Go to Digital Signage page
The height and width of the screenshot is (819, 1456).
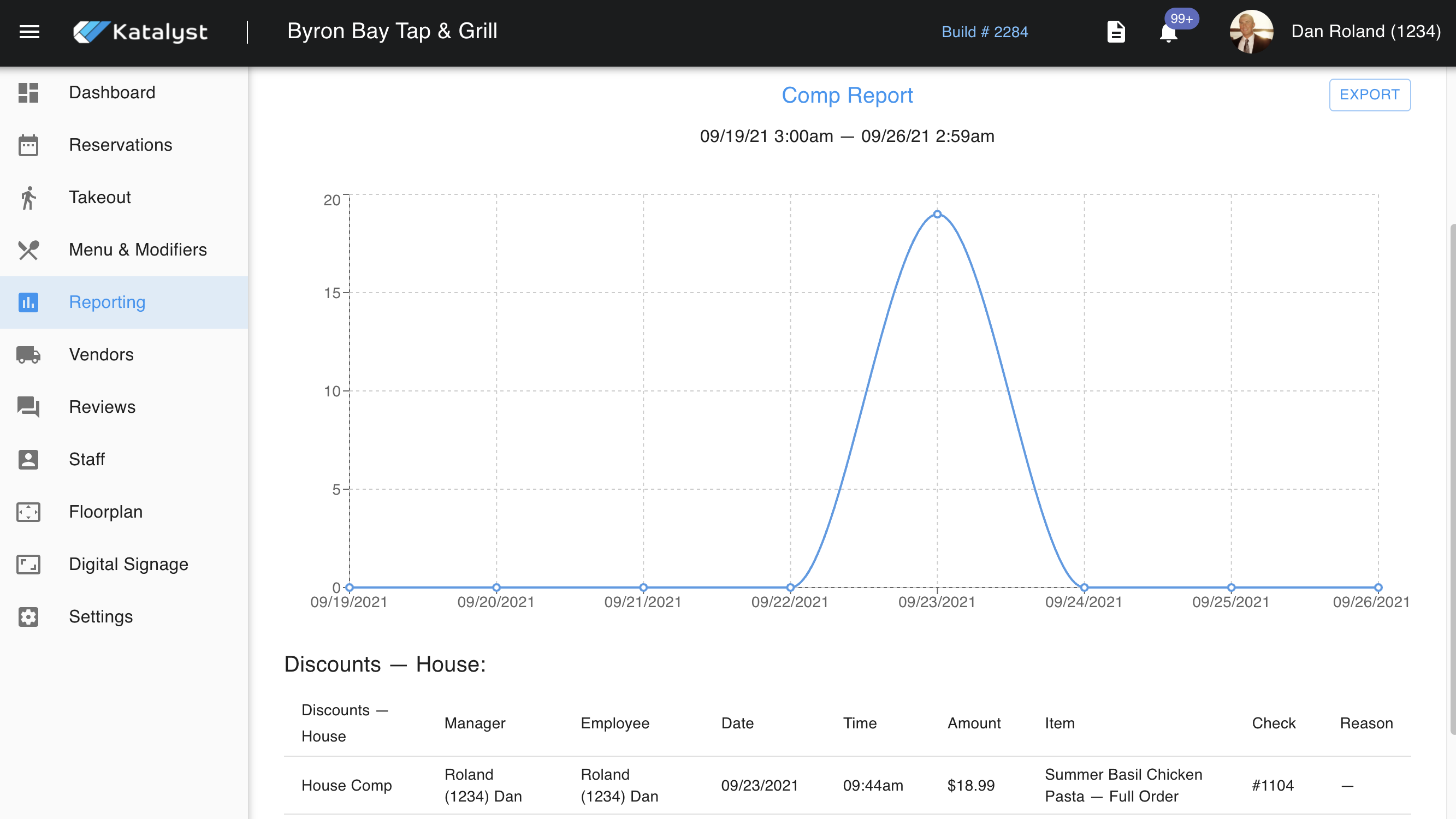[128, 564]
